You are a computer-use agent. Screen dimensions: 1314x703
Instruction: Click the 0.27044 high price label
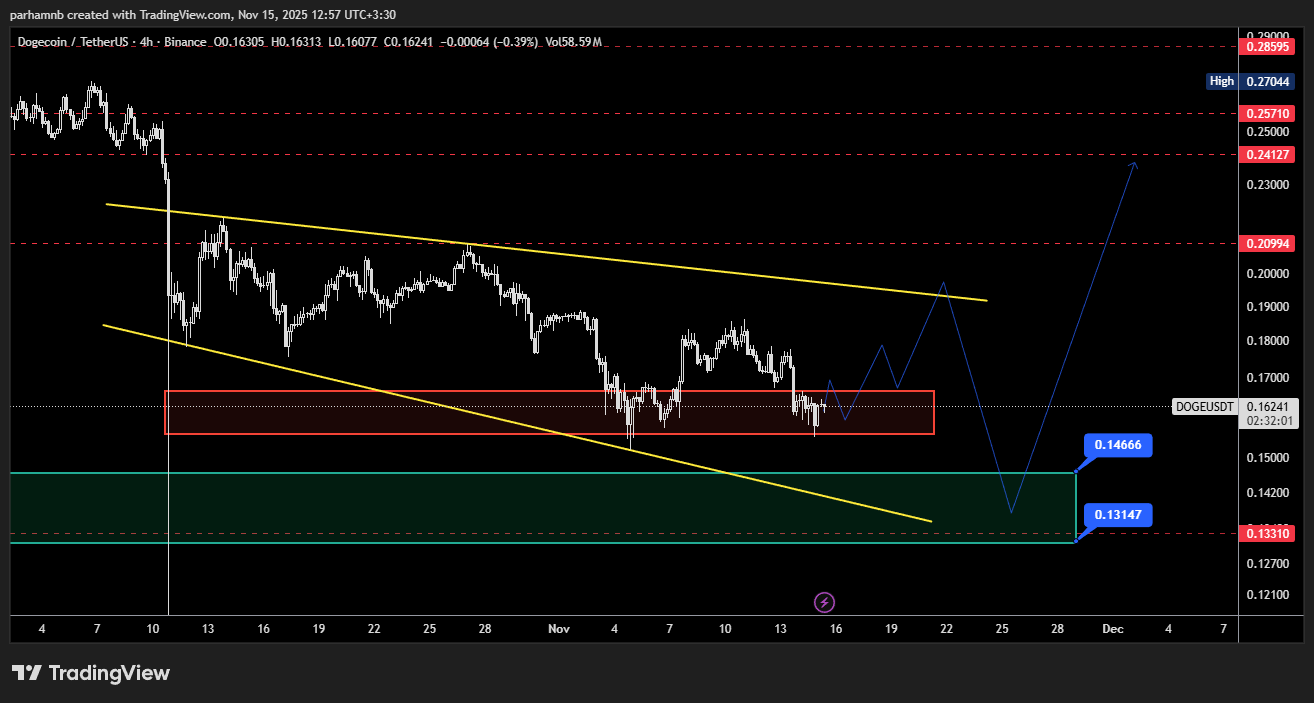tap(1268, 81)
